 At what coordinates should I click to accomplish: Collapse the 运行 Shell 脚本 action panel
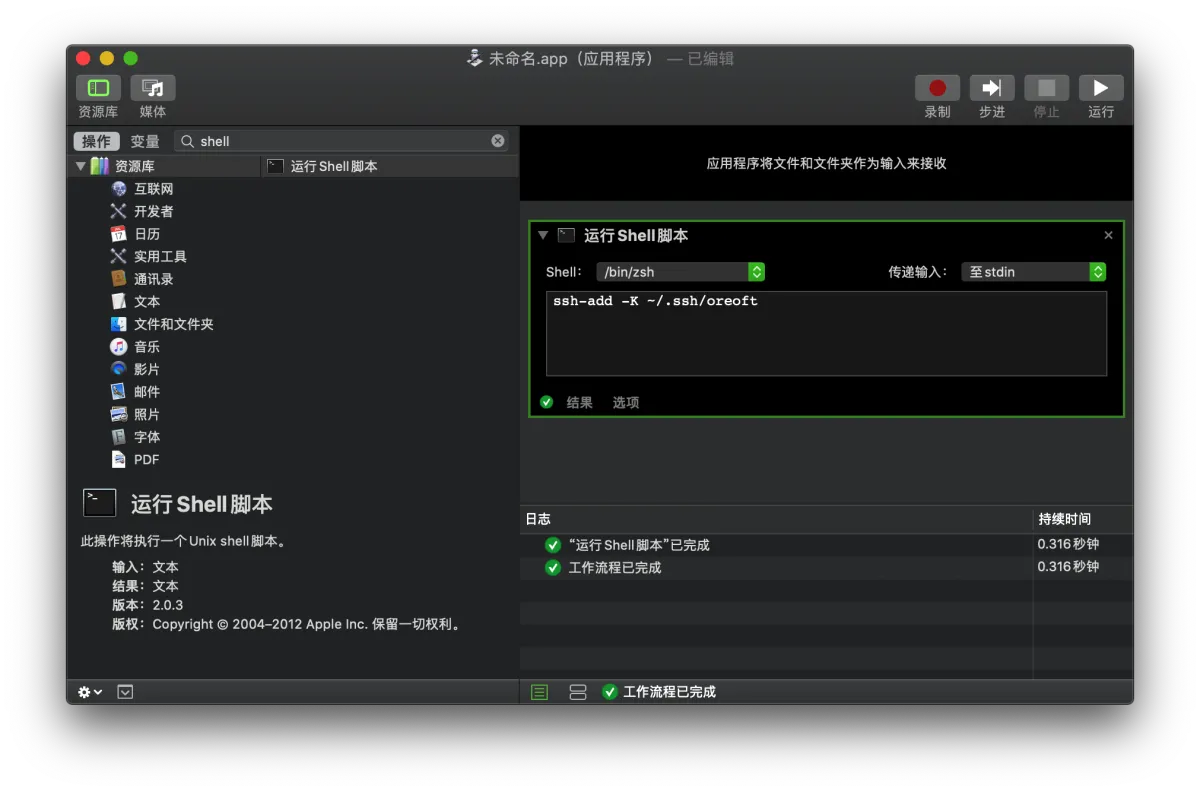(543, 235)
